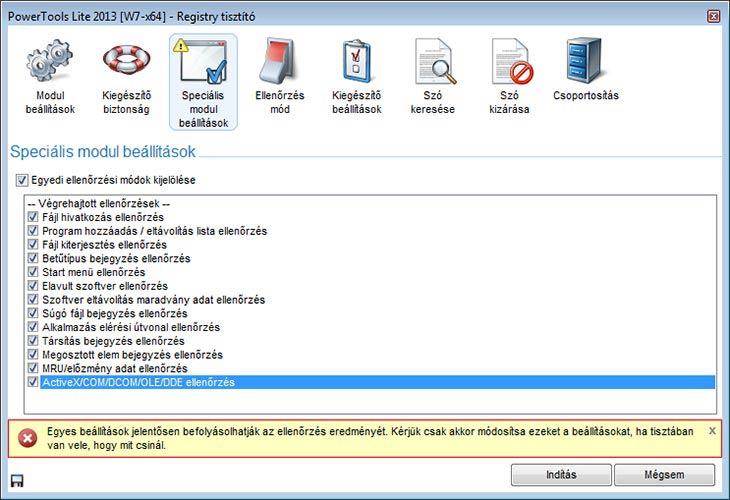
Task: Toggle Elavult szoftver ellenőrzés checkbox
Action: click(33, 285)
